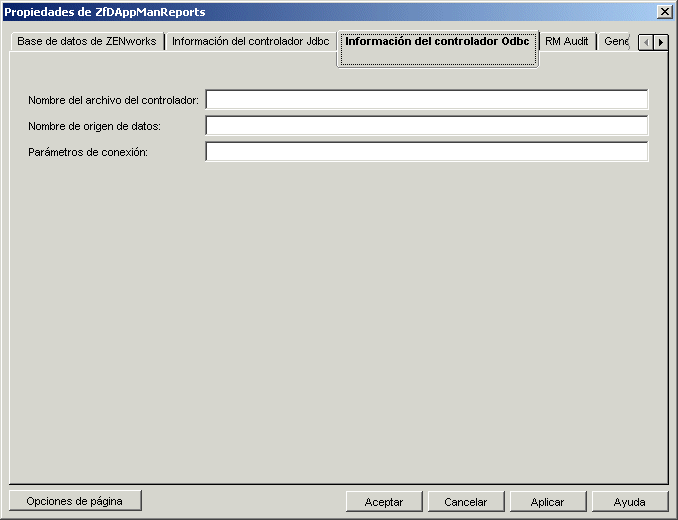Screen dimensions: 678x520
Task: Open the Opciones de página button
Action: (75, 501)
